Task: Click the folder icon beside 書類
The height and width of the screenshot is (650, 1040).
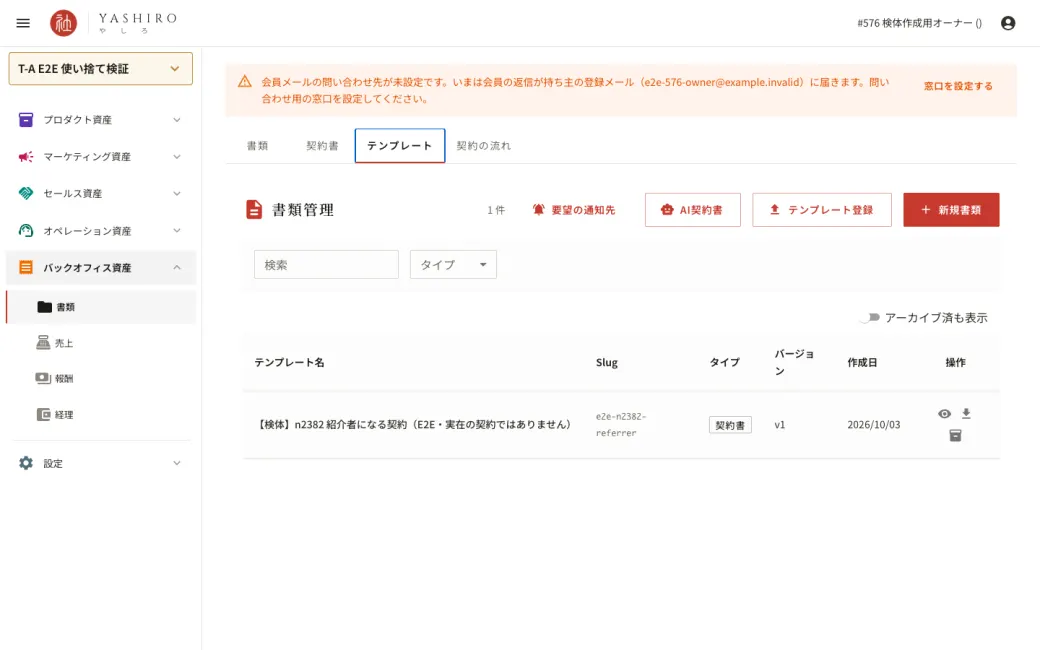Action: [x=44, y=306]
